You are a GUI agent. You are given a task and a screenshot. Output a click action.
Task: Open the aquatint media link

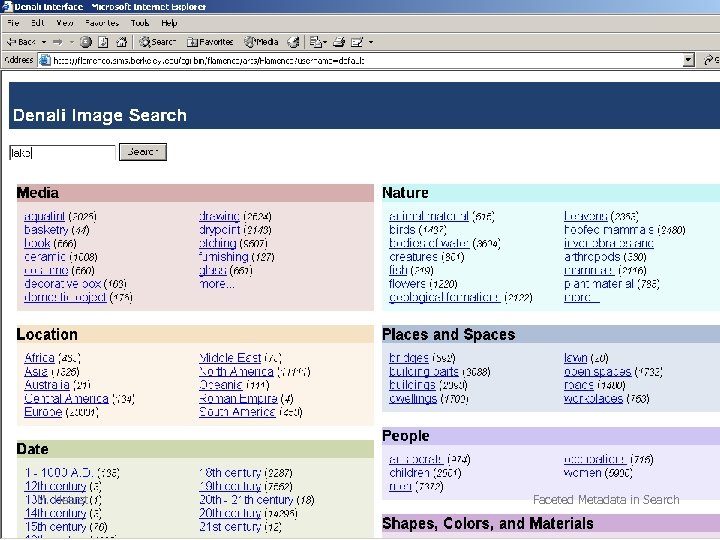pos(44,216)
